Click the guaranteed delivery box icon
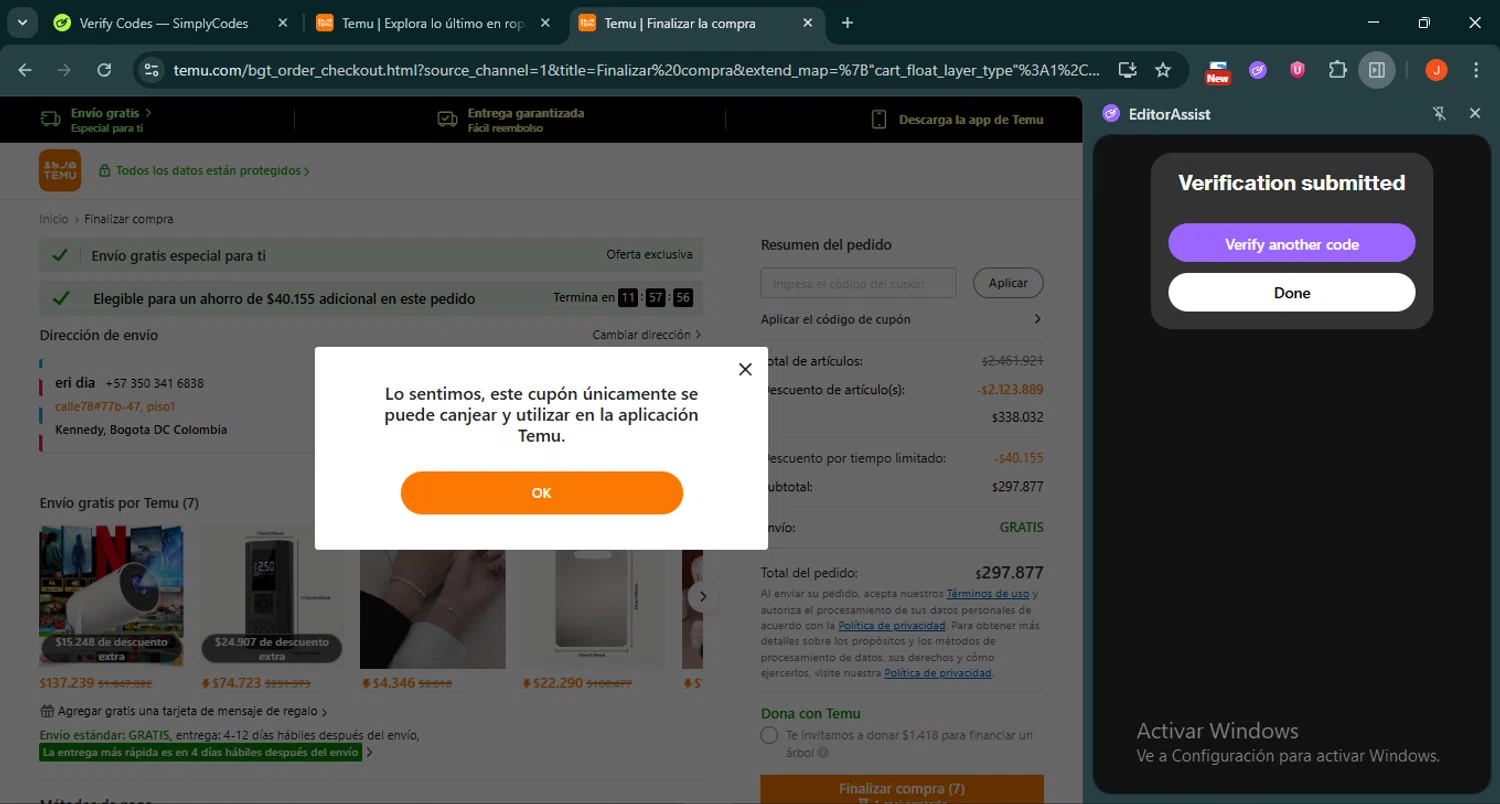Screen dimensions: 1500x804 click(447, 120)
